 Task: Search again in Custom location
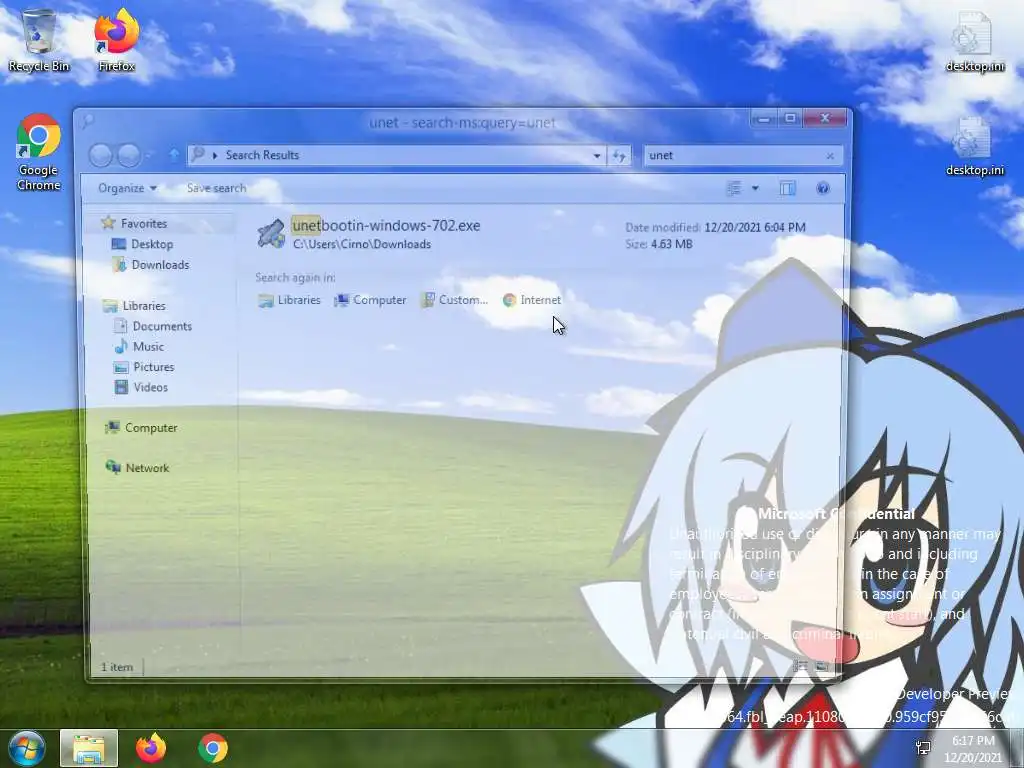[x=455, y=300]
